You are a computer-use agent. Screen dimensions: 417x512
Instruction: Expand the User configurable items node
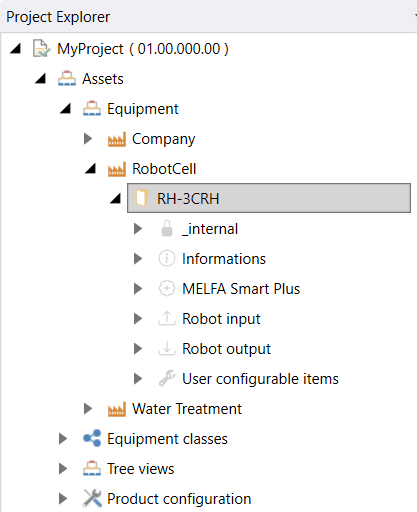pyautogui.click(x=138, y=379)
